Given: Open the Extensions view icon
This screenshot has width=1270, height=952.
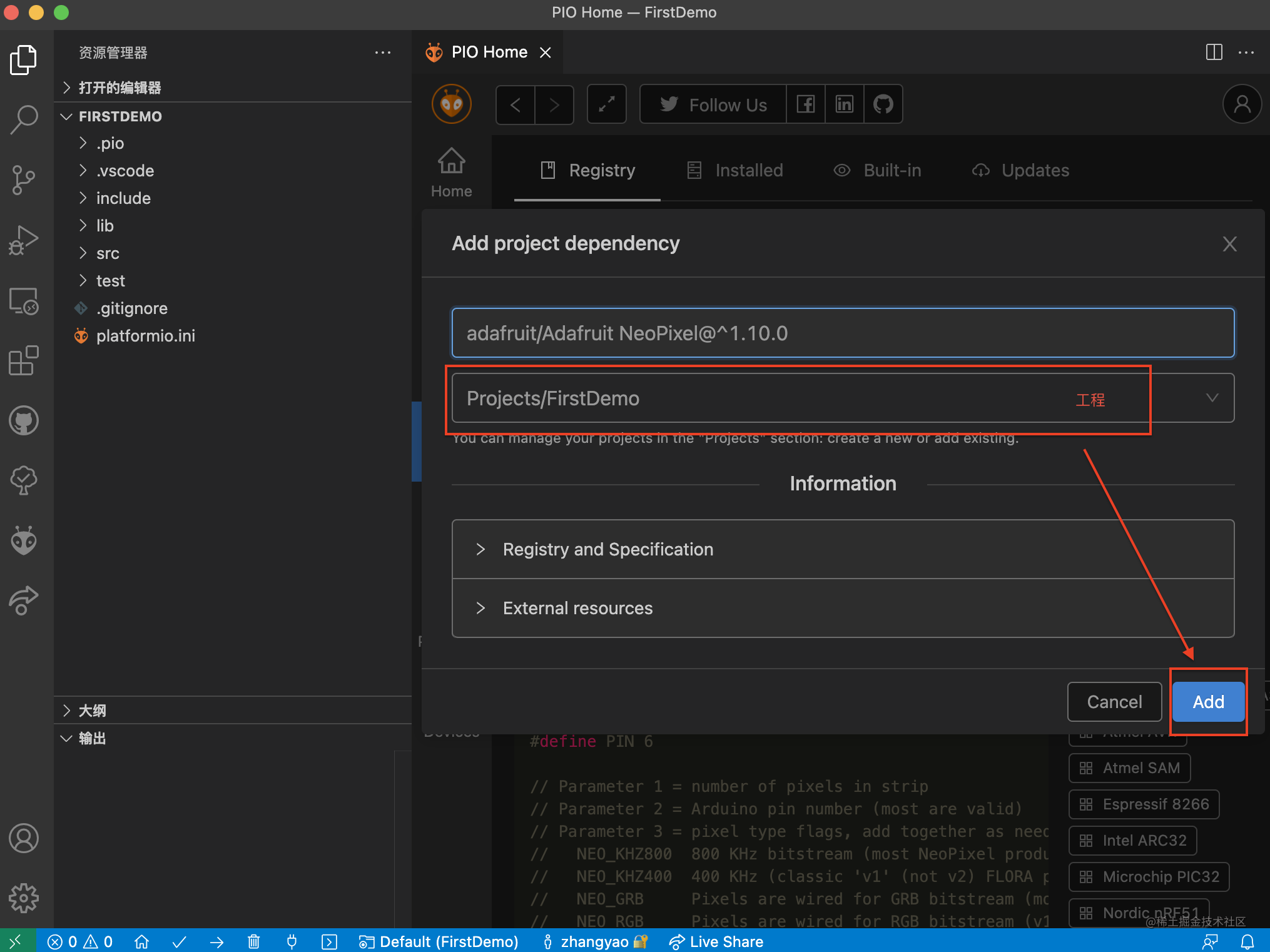Looking at the screenshot, I should (24, 361).
